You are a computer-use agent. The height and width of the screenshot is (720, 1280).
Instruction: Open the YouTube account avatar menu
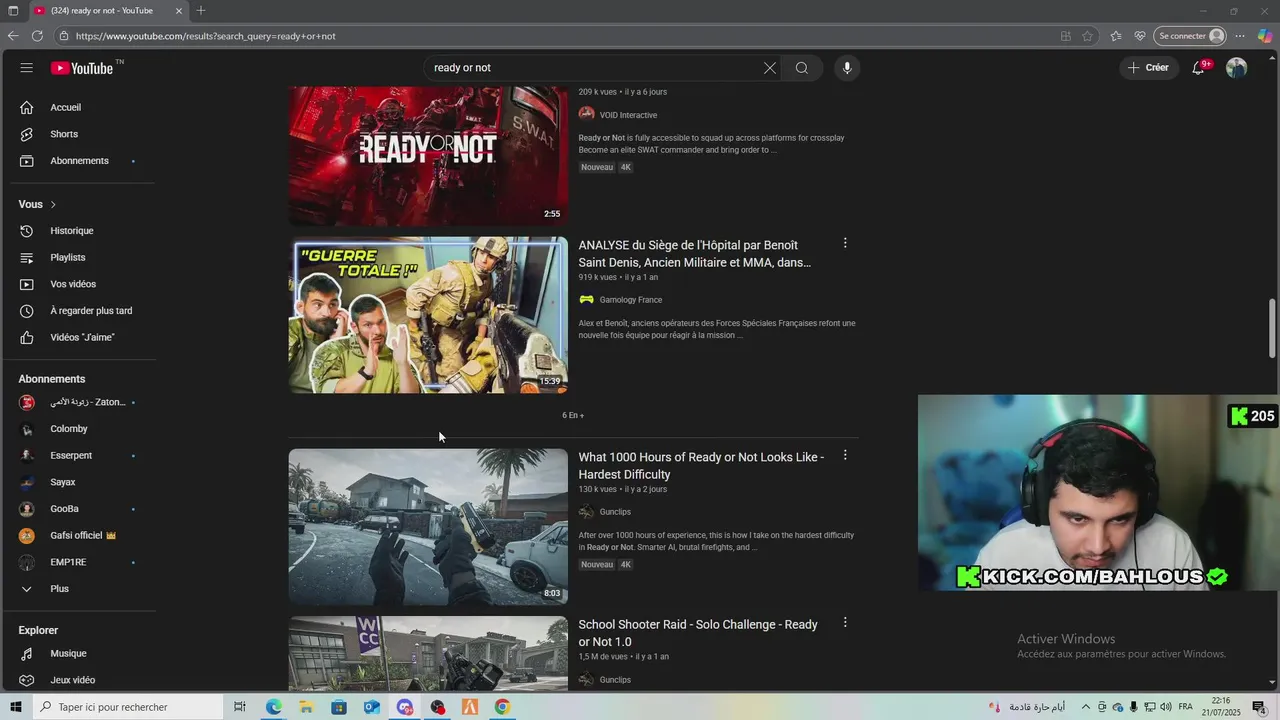1237,68
